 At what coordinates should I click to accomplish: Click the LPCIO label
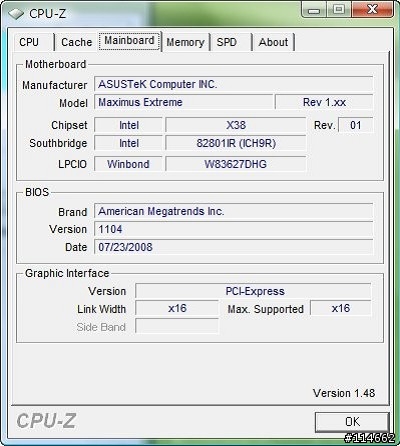tap(72, 164)
